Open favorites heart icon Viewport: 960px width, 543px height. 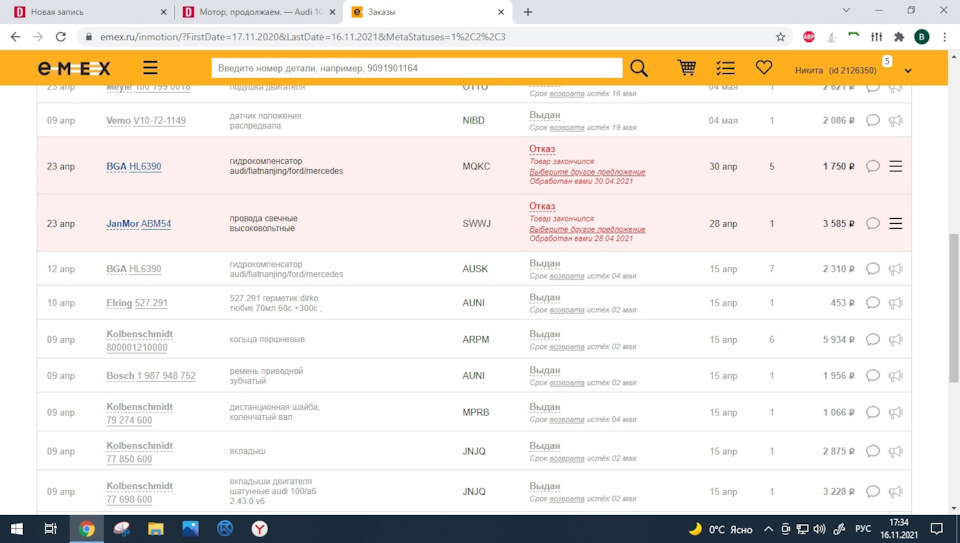[763, 67]
